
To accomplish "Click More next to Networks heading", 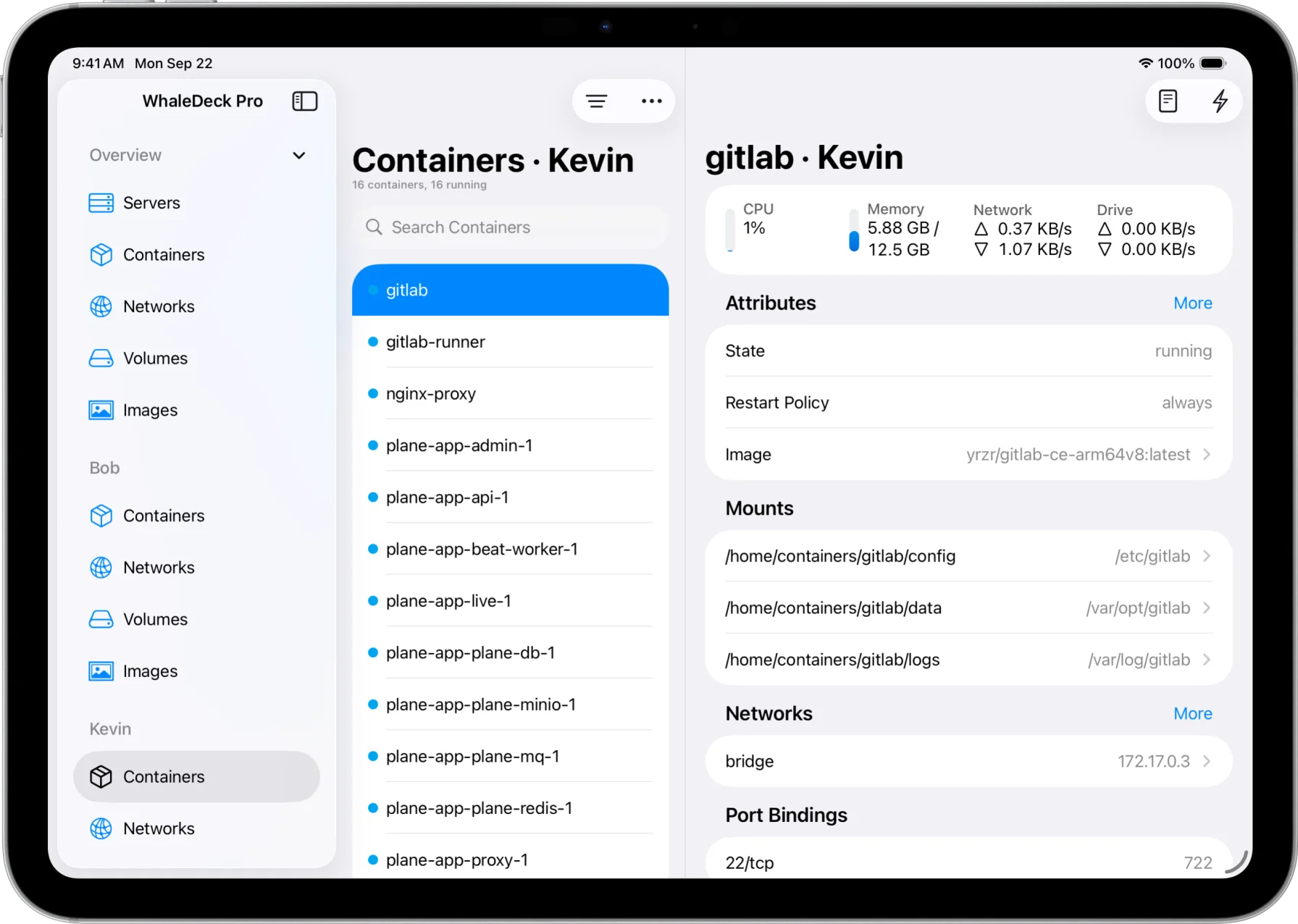I will [1192, 714].
